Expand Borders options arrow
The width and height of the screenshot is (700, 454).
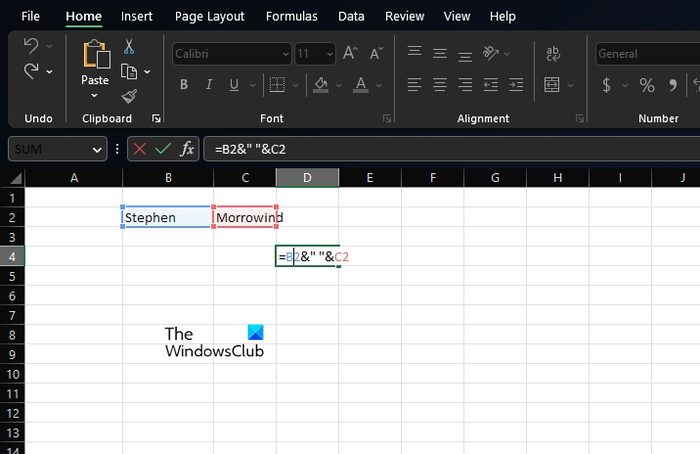coord(296,85)
